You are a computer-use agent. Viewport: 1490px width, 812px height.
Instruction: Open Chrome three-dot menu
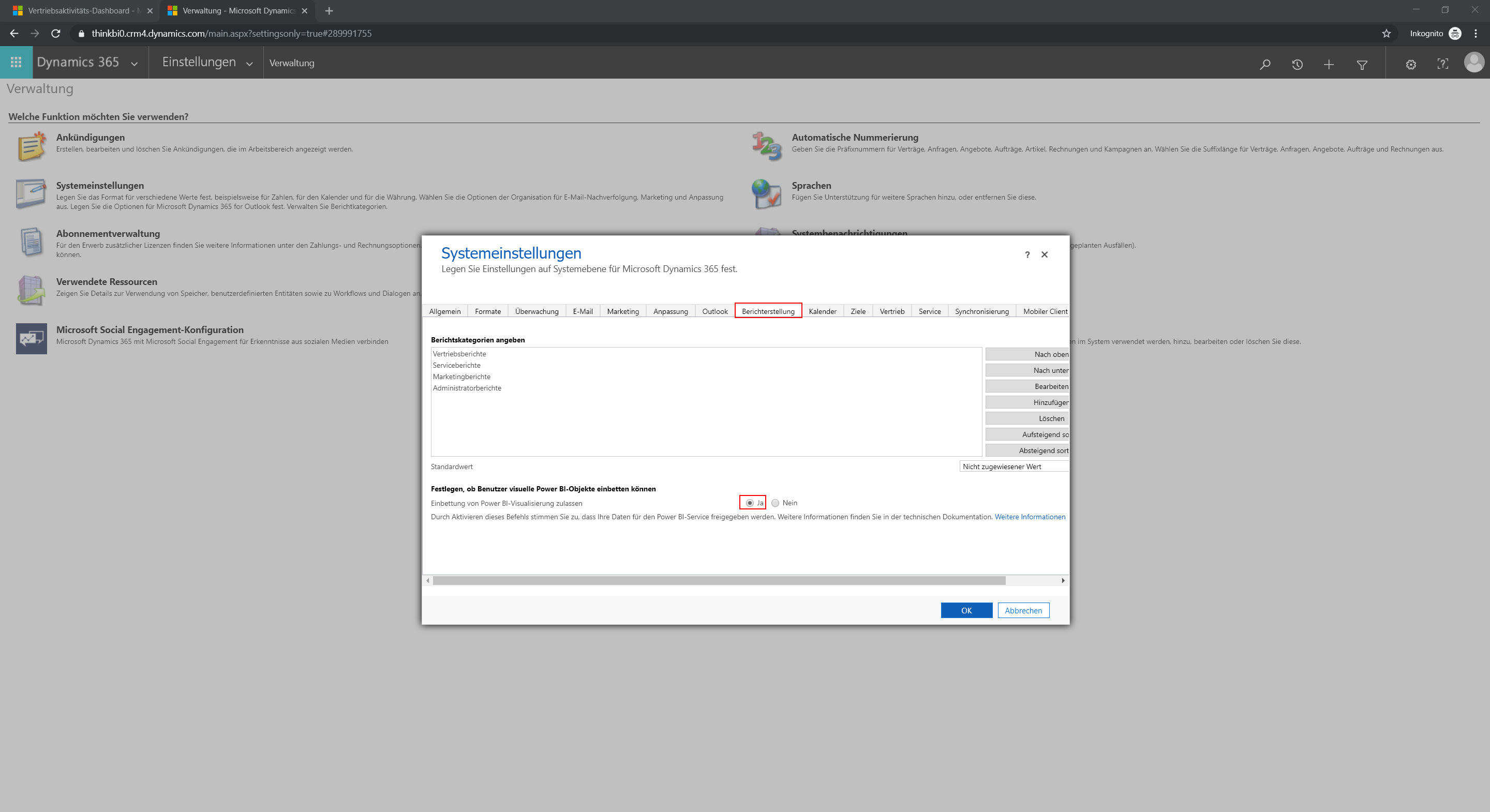[1476, 34]
